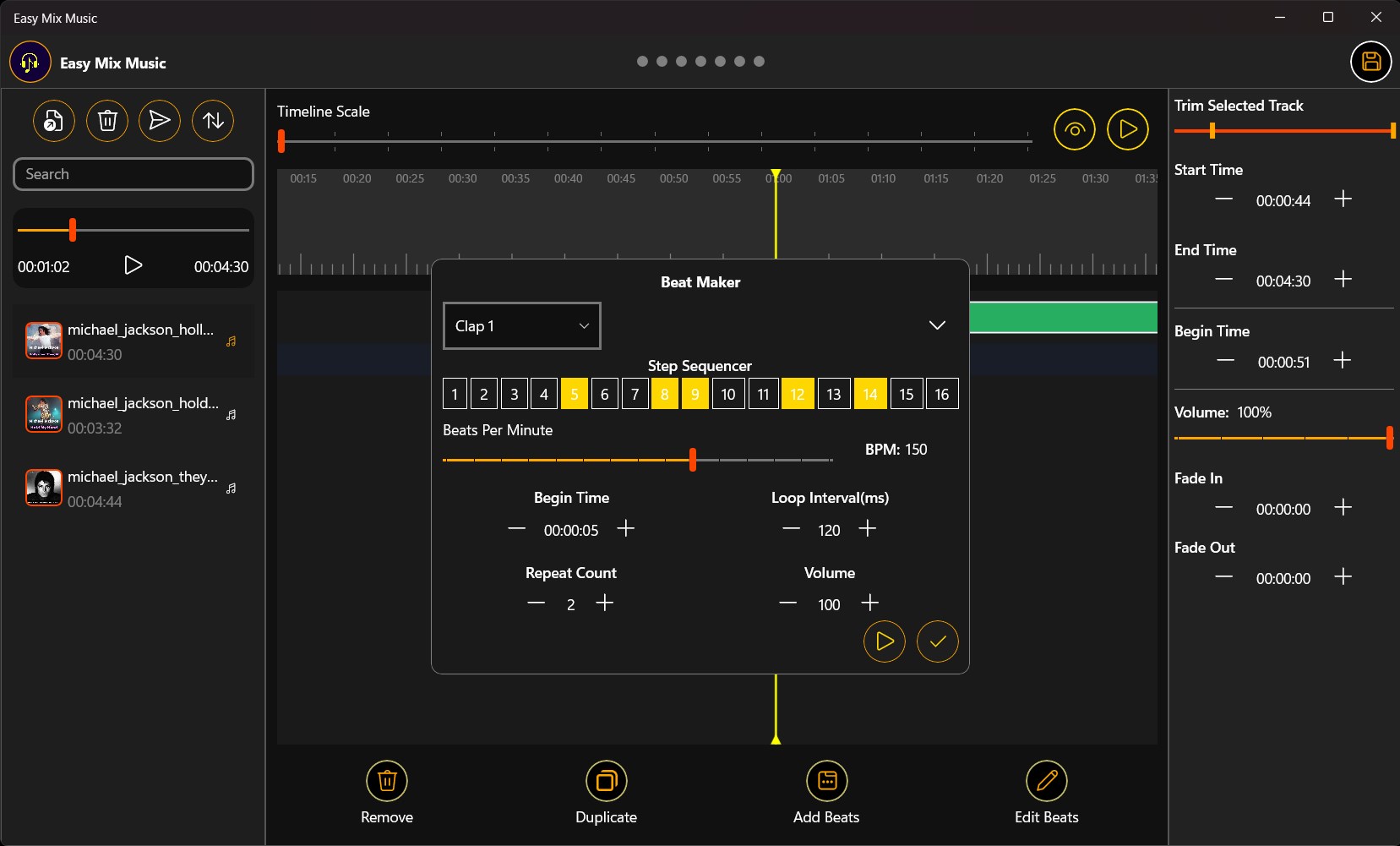The height and width of the screenshot is (846, 1400).
Task: Confirm beat settings with the checkmark button
Action: (938, 641)
